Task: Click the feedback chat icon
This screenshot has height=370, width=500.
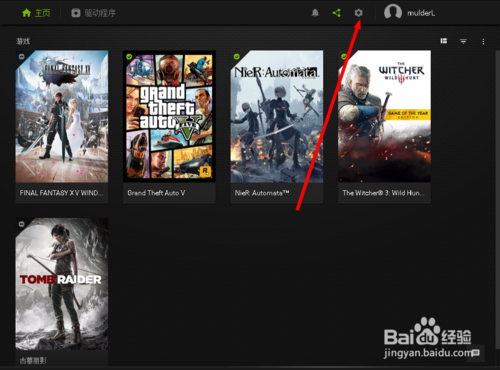Action: 475,353
